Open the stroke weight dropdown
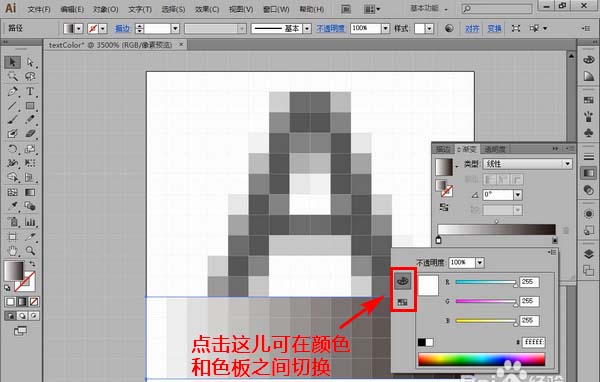The width and height of the screenshot is (600, 382). [x=175, y=28]
